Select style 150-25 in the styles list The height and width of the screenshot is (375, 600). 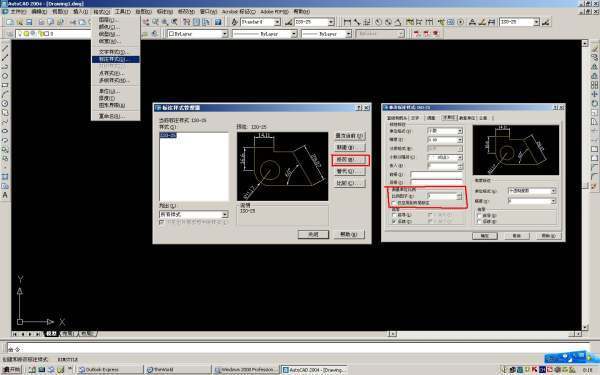[168, 135]
